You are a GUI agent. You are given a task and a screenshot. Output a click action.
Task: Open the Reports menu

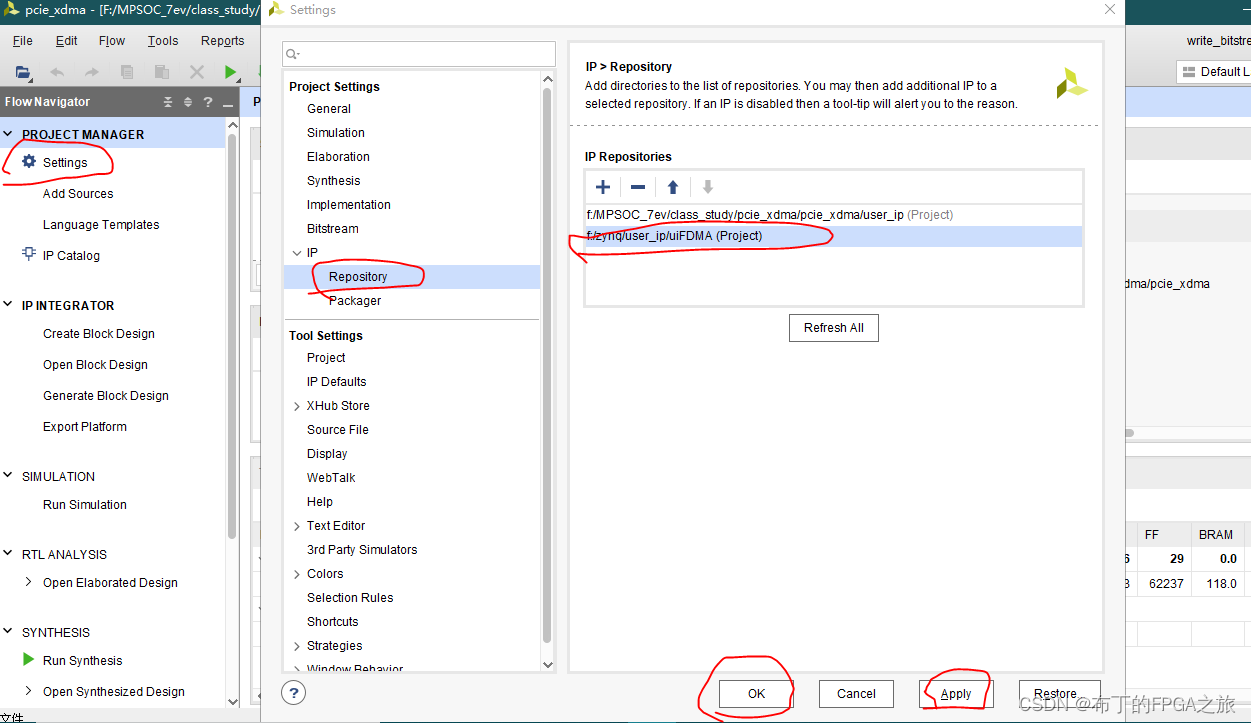[x=222, y=41]
